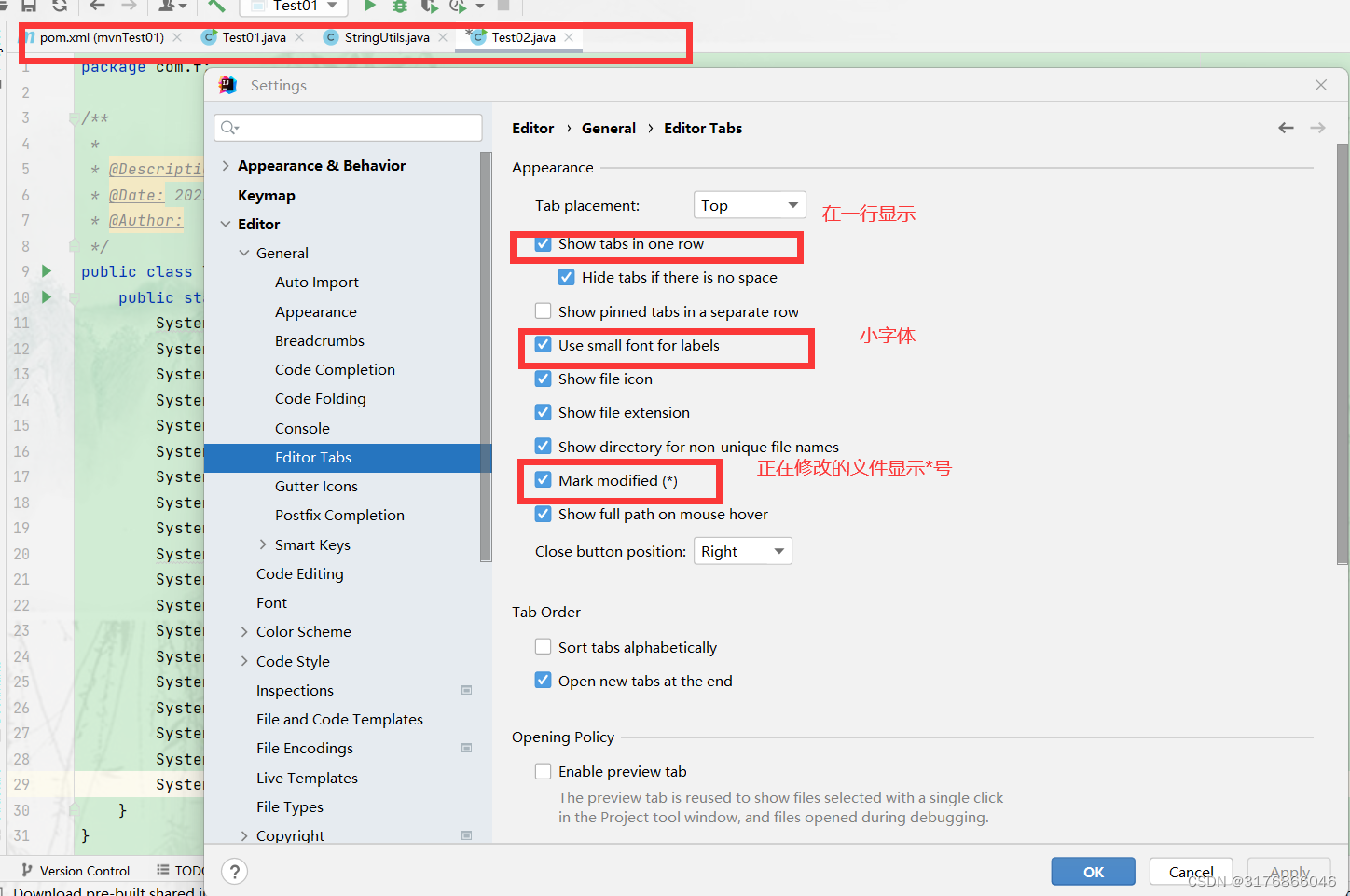1350x896 pixels.
Task: Enable Show pinned tabs in separate row
Action: click(x=543, y=311)
